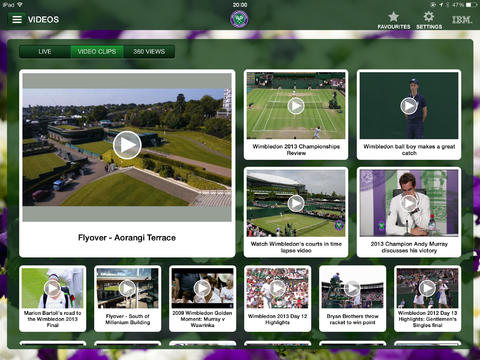Open Wimbledon 2013 Day 12 Highlights thumbnail
The width and height of the screenshot is (480, 360).
pos(277,298)
